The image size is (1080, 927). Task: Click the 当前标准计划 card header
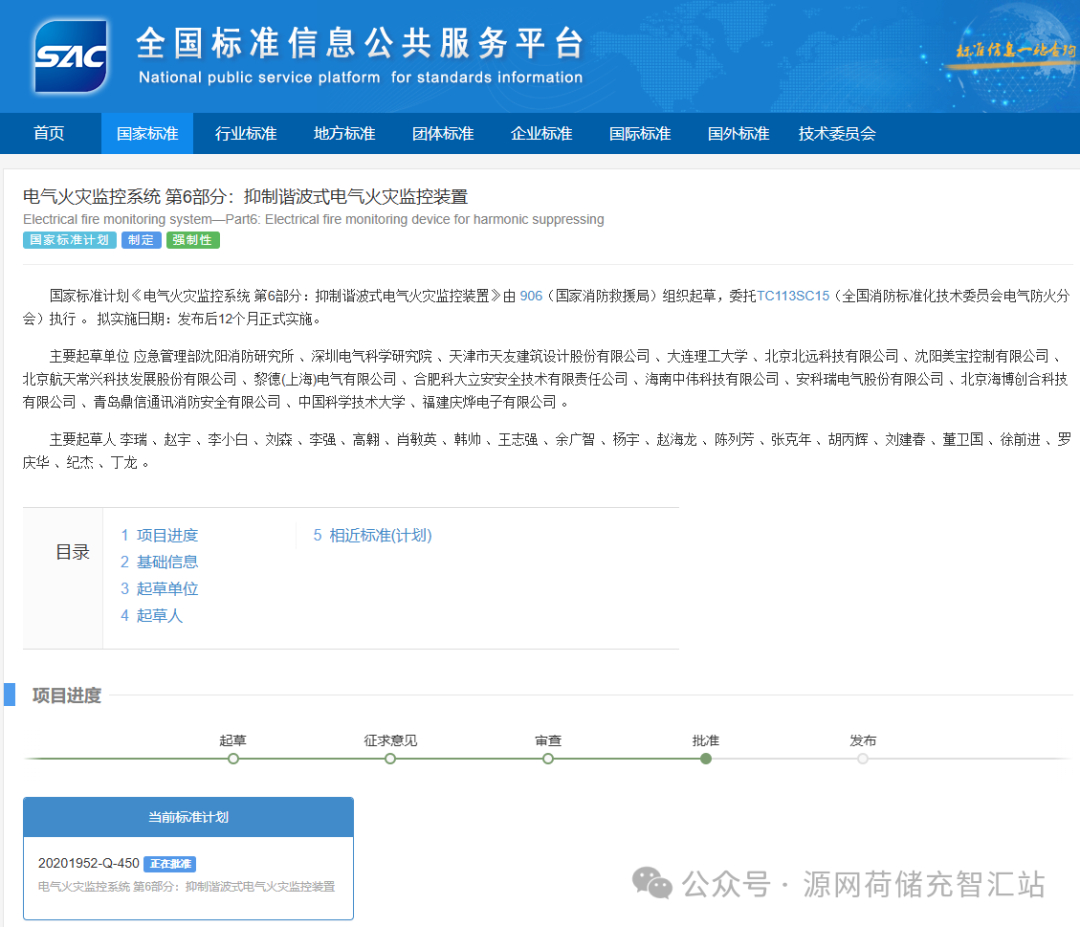[x=188, y=817]
